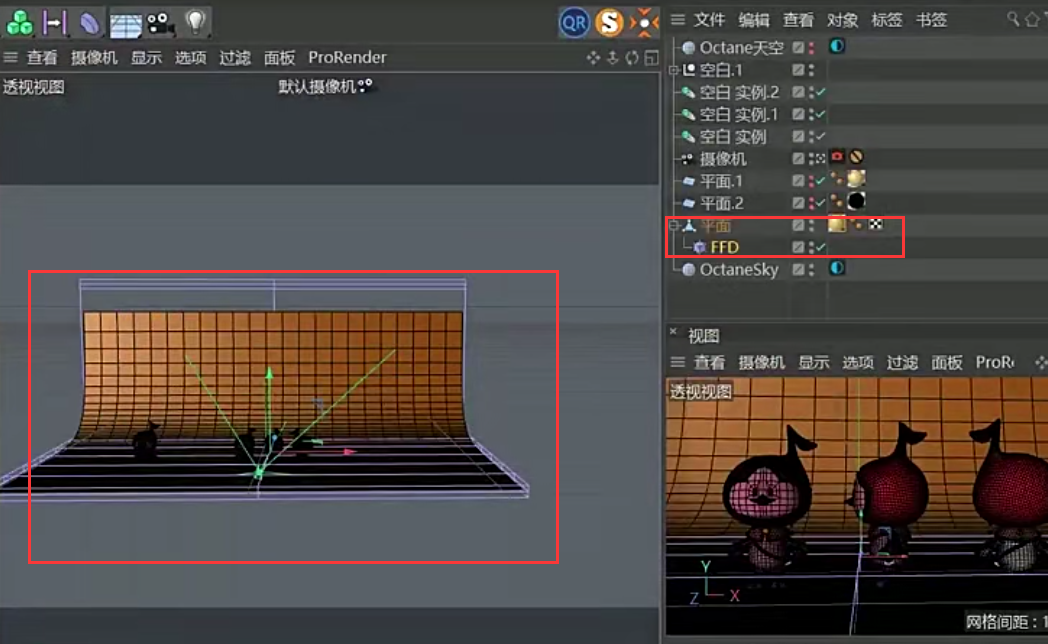This screenshot has height=644, width=1048.
Task: Collapse the 平面 object tree node
Action: click(x=674, y=226)
